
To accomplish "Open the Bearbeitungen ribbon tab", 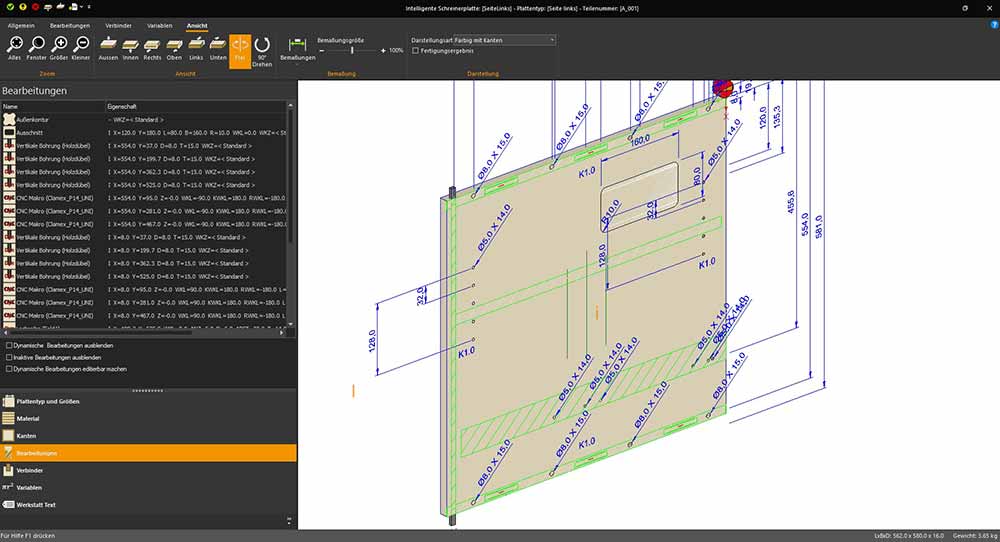I will [70, 26].
